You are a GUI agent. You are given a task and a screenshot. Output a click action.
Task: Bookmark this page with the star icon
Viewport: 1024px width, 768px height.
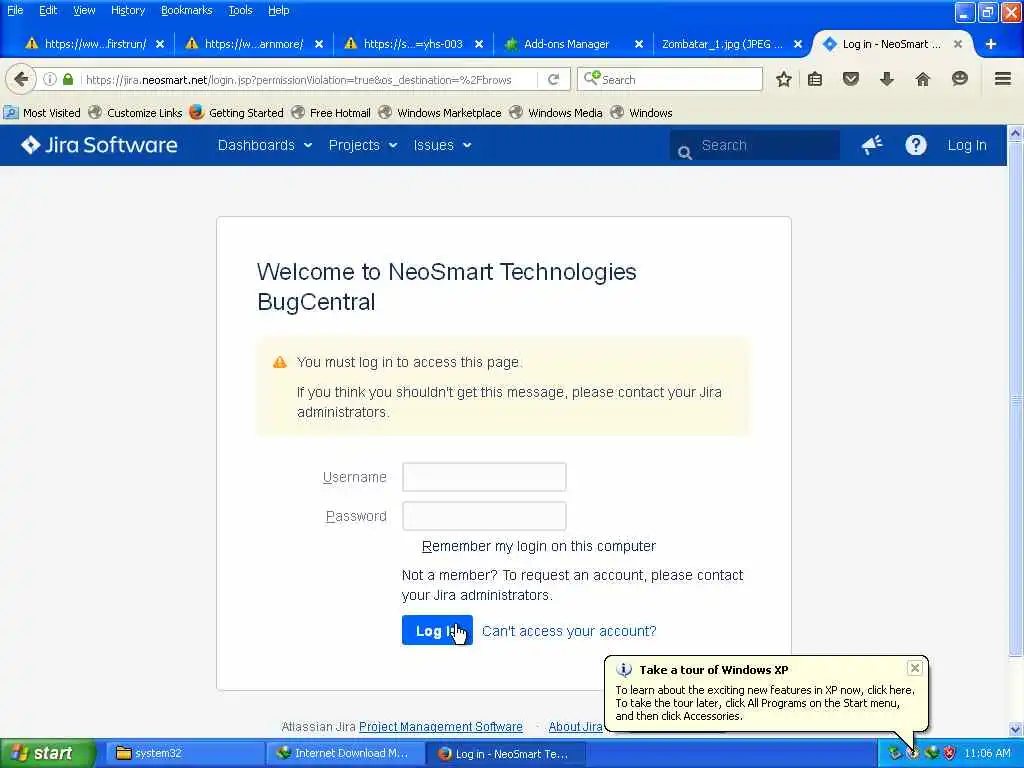click(x=784, y=80)
